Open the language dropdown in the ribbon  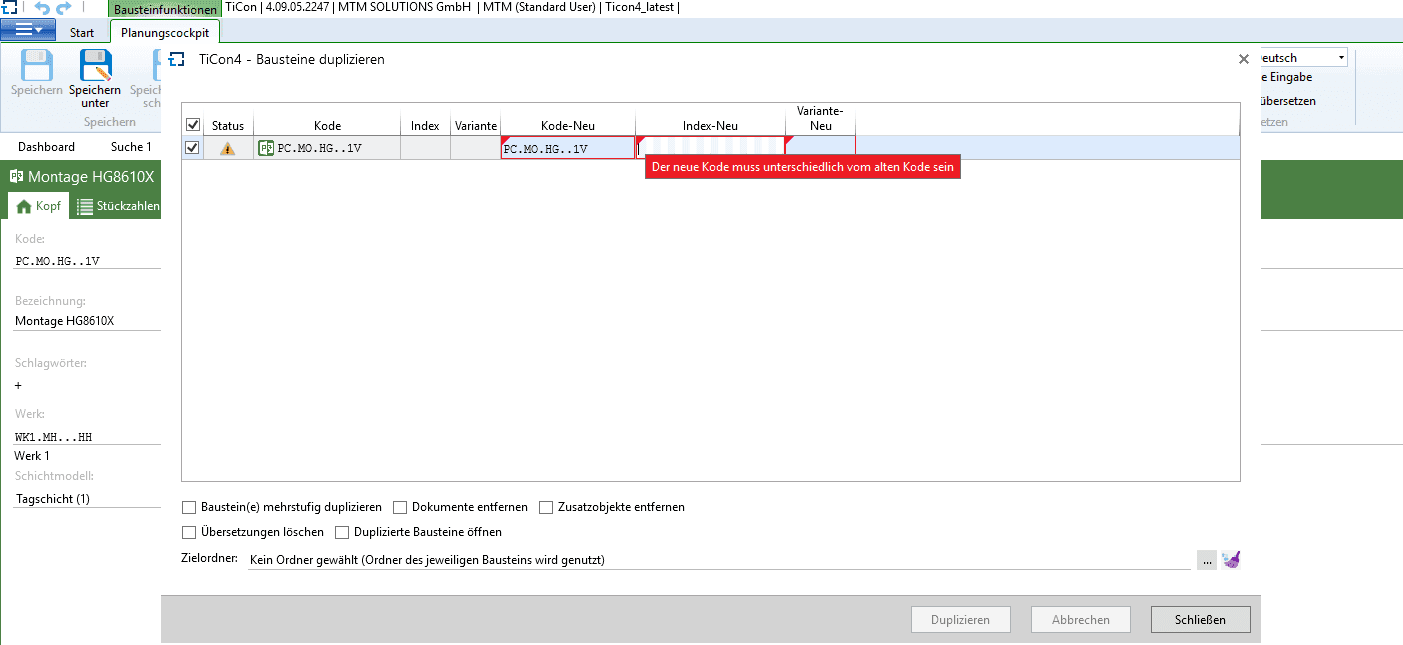(1341, 58)
